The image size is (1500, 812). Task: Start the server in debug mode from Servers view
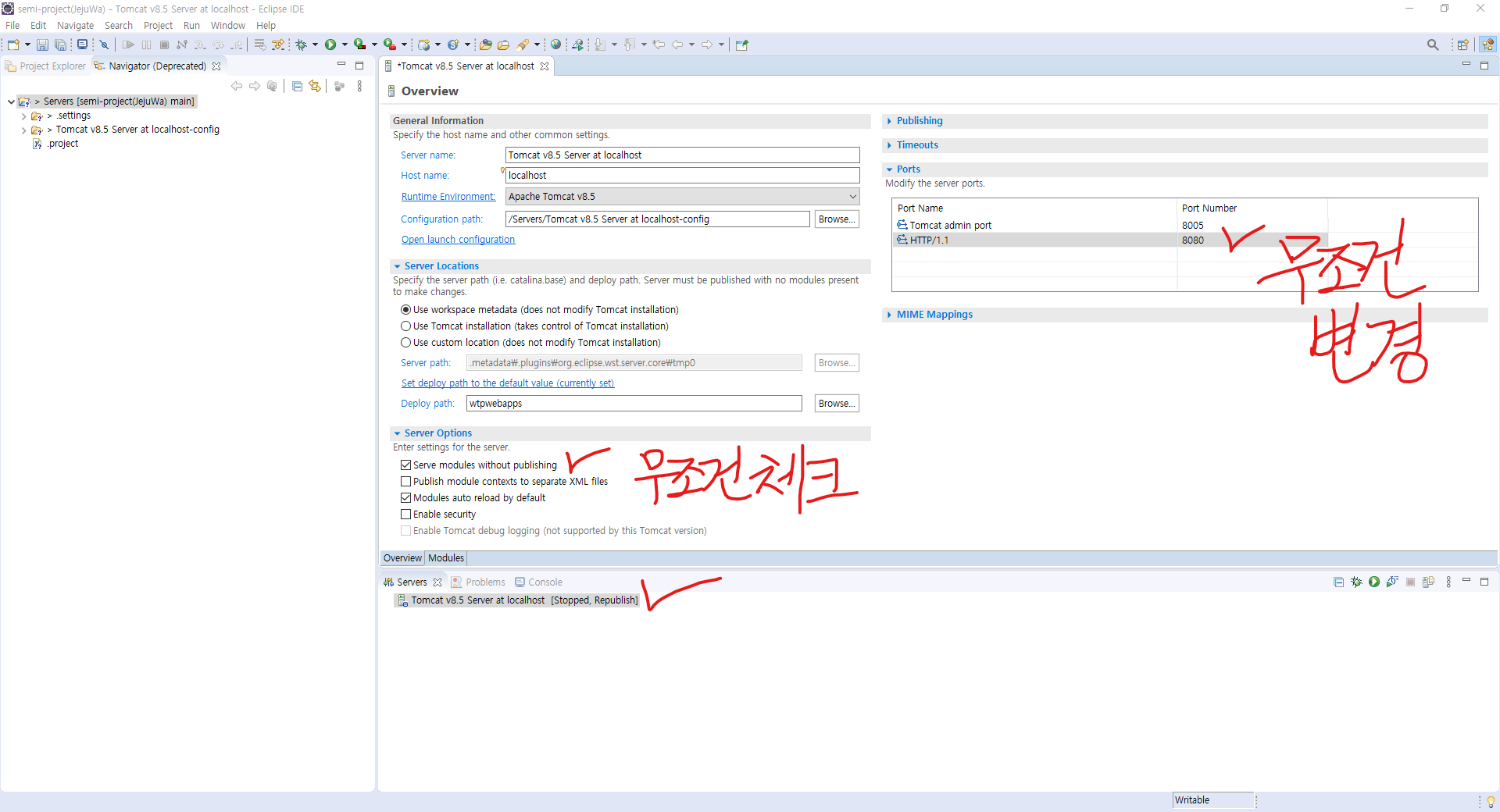pyautogui.click(x=1356, y=582)
